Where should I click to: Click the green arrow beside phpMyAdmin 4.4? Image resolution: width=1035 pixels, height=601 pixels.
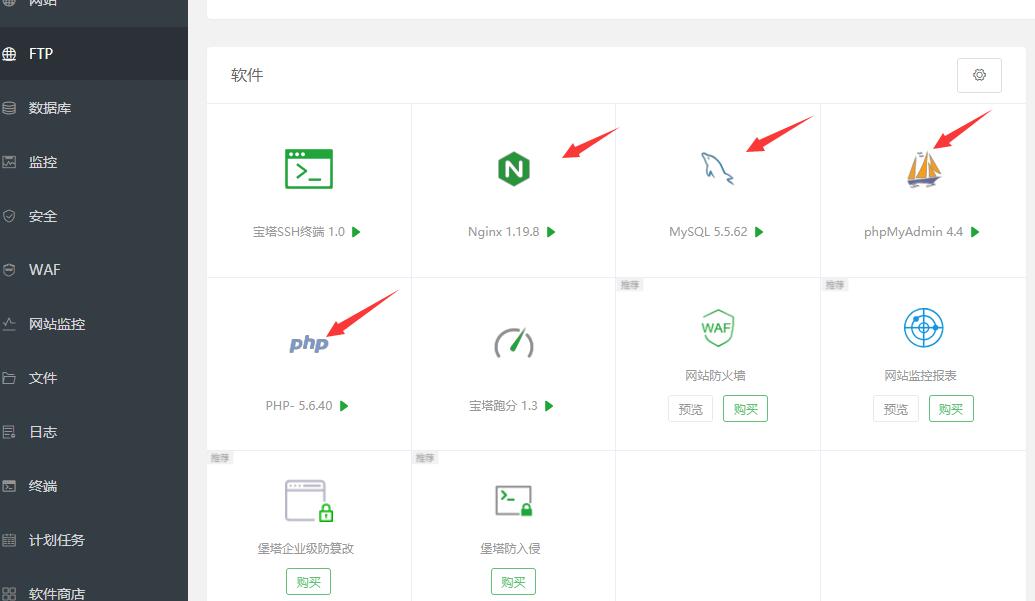(975, 232)
